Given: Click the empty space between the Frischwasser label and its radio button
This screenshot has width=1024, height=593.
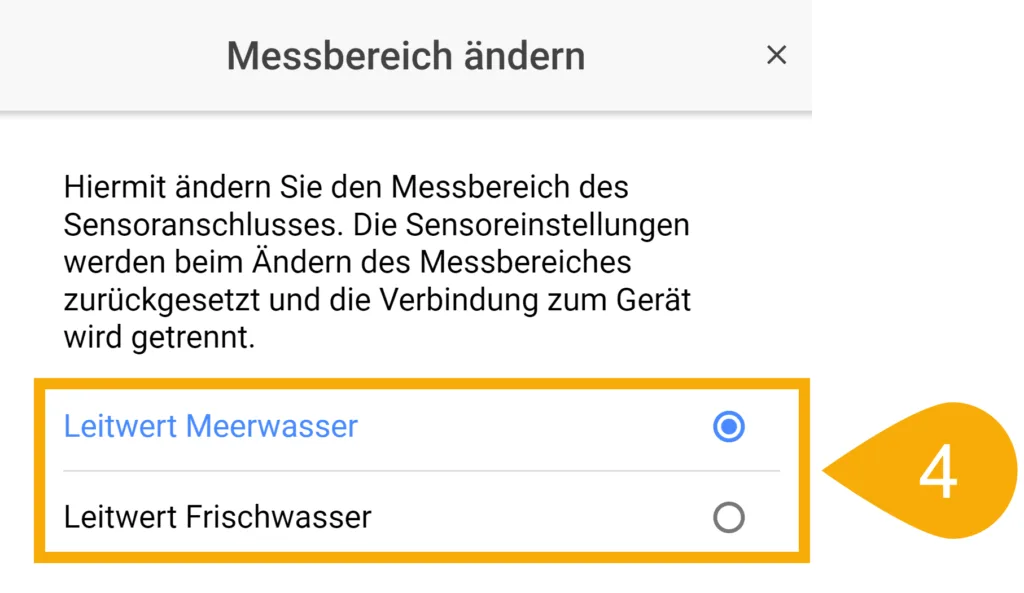Looking at the screenshot, I should point(540,517).
